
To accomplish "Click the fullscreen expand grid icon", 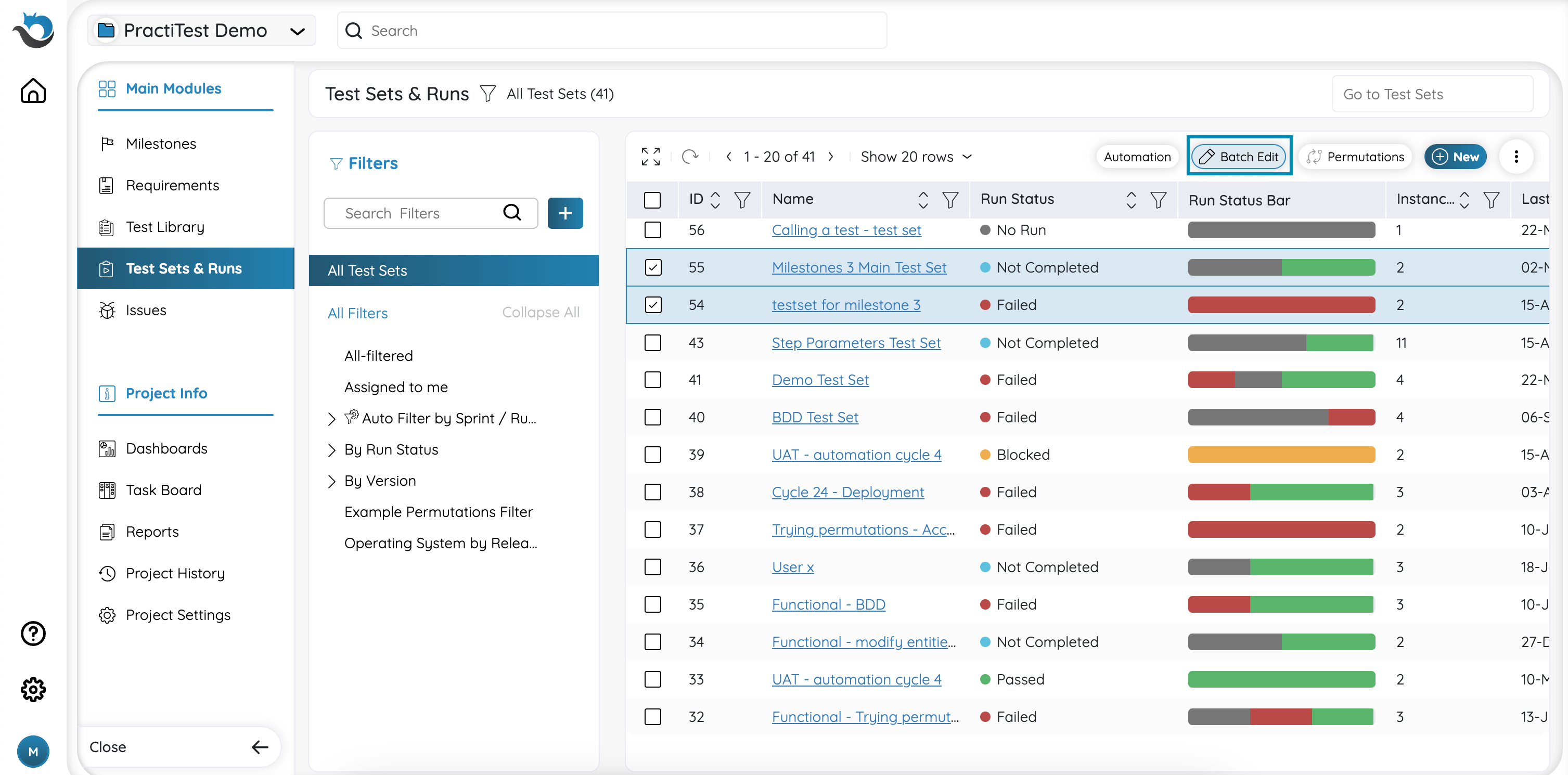I will pos(650,157).
